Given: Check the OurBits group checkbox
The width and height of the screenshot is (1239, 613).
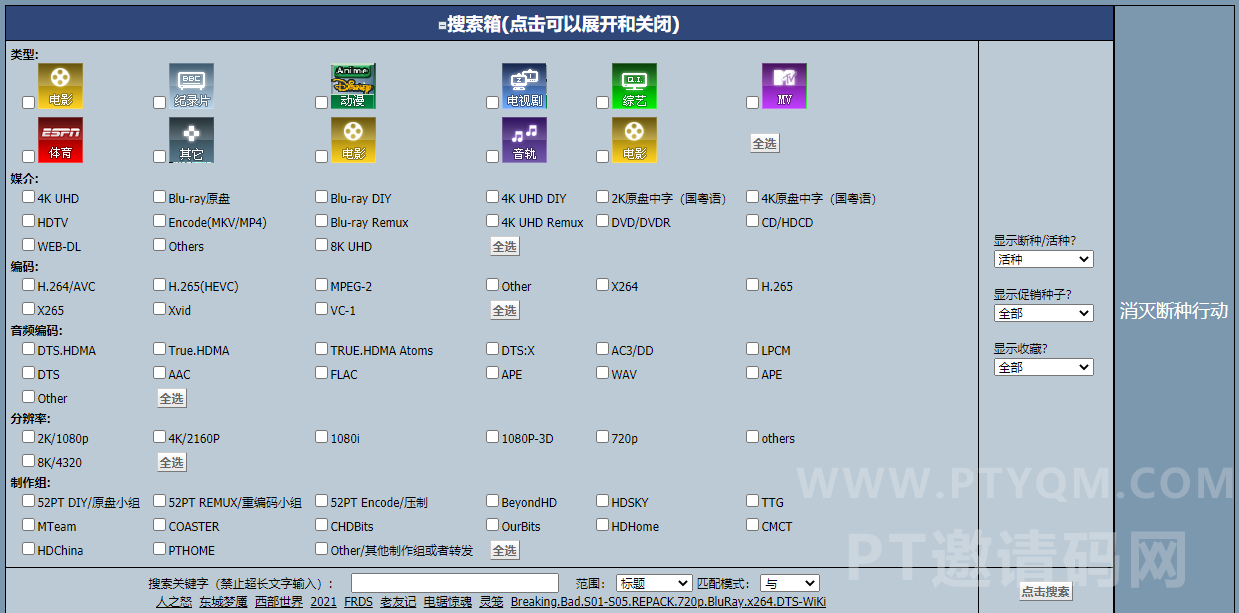Looking at the screenshot, I should [492, 525].
